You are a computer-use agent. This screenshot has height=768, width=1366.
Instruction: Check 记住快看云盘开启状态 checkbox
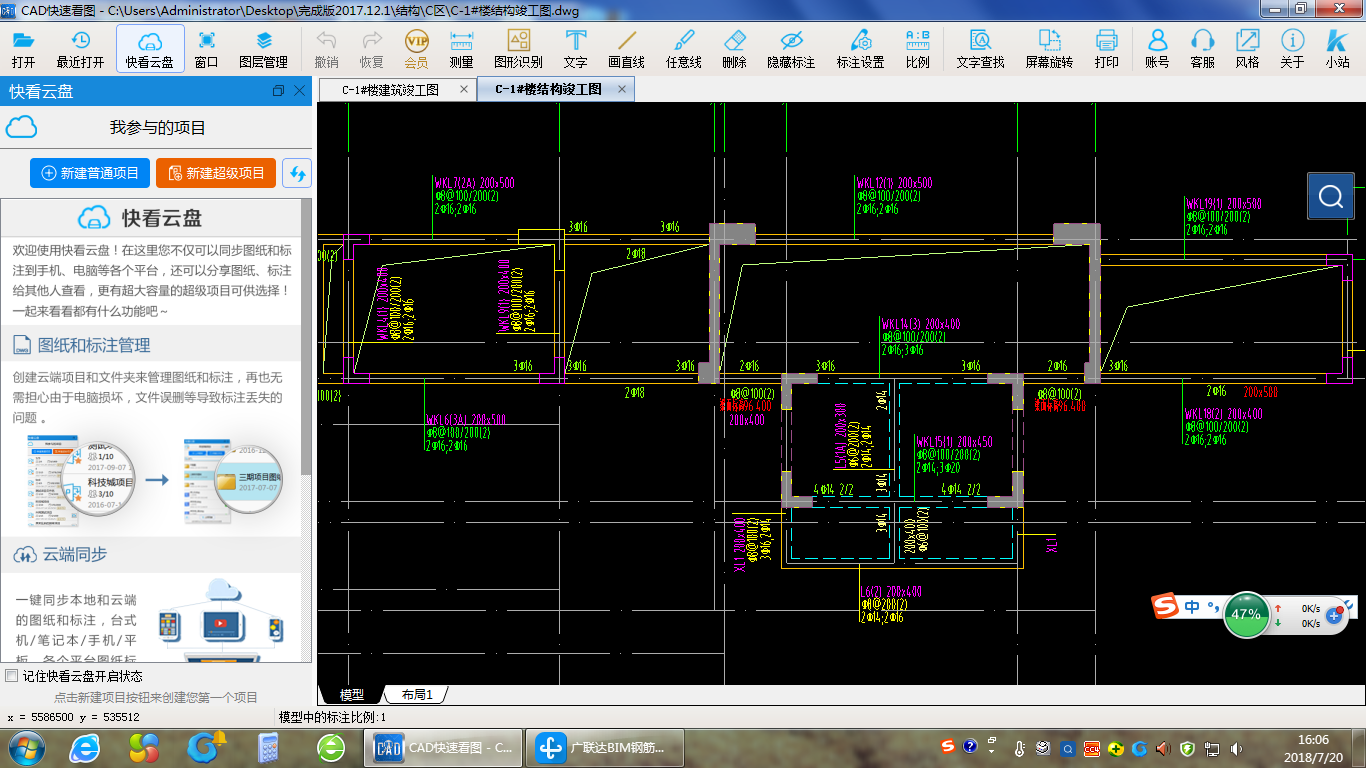pyautogui.click(x=12, y=676)
